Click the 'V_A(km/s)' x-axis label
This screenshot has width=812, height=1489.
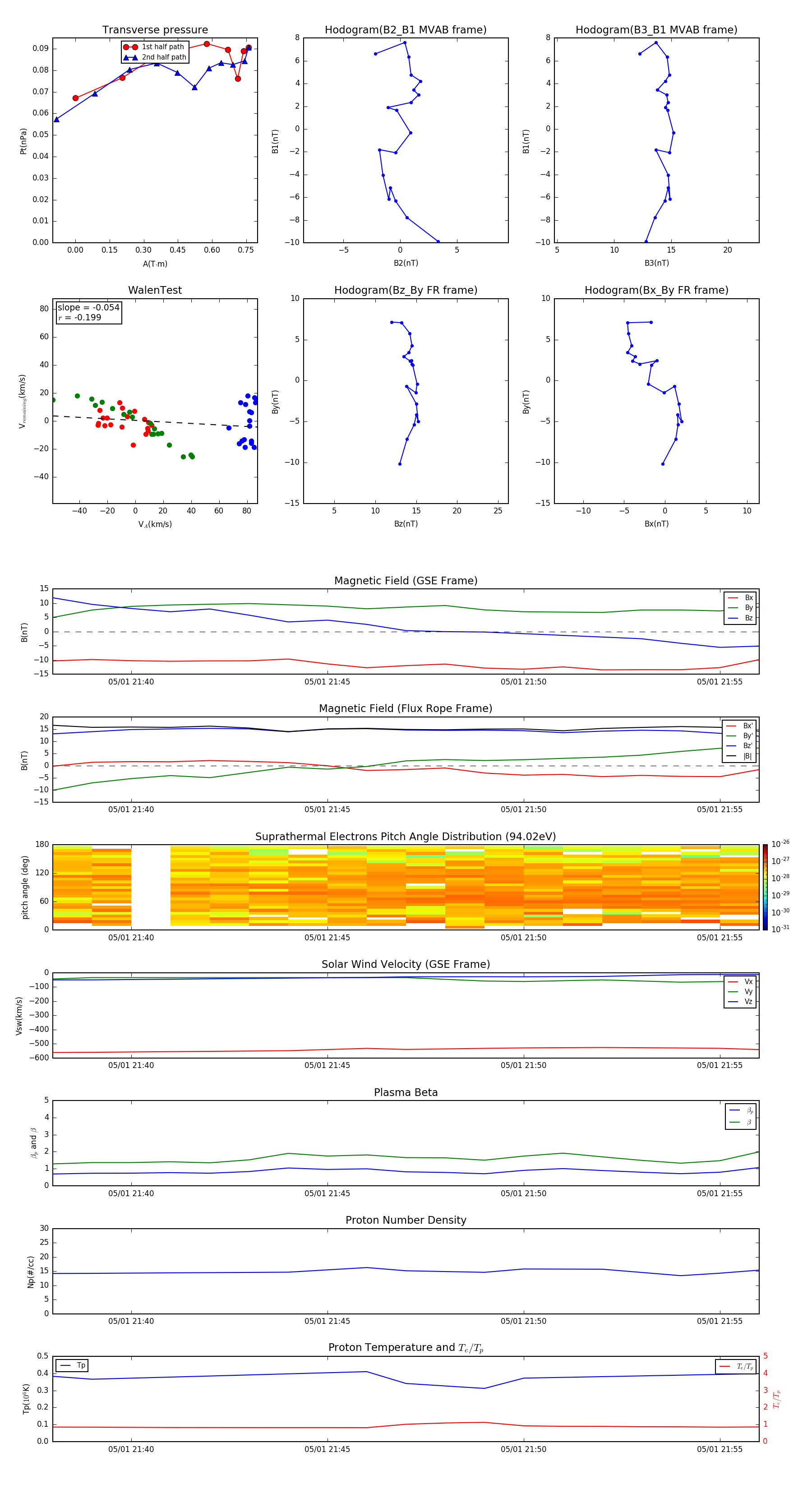point(155,524)
